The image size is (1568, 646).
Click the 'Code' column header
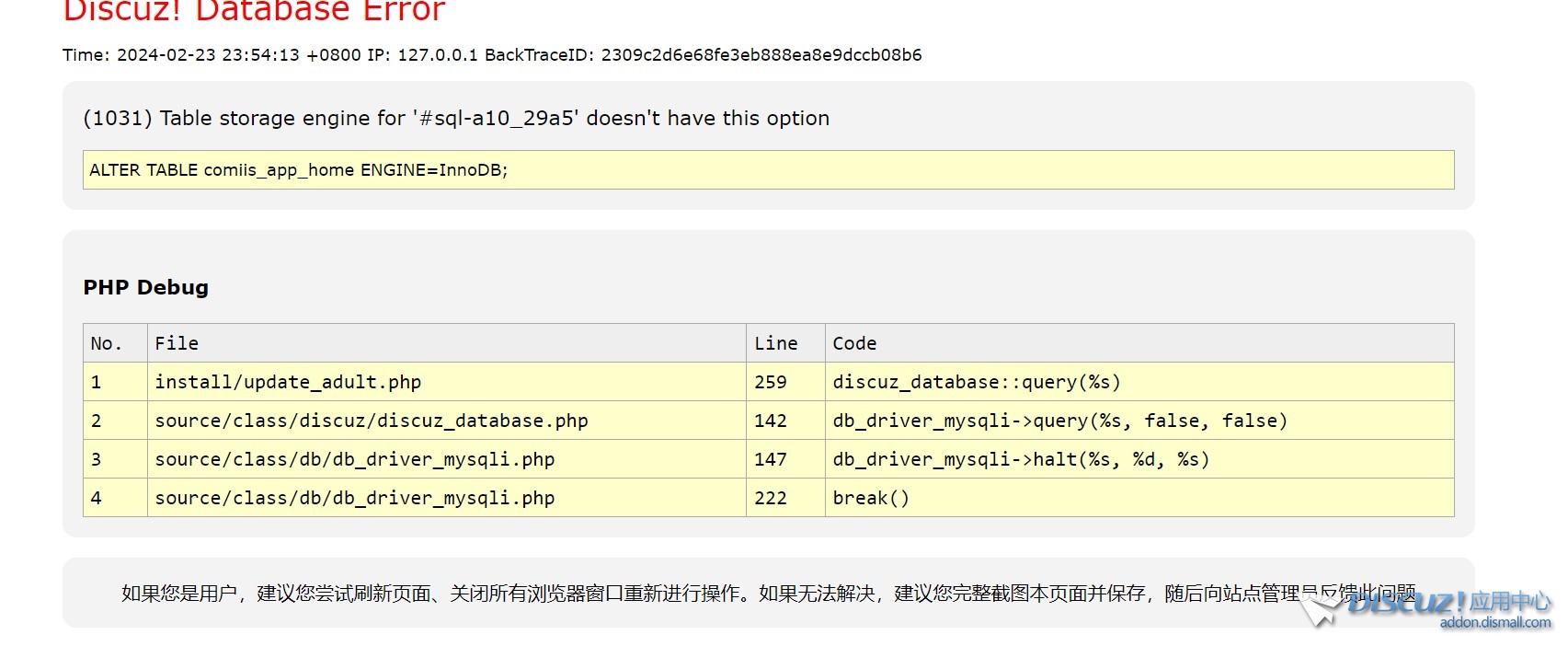click(1139, 343)
